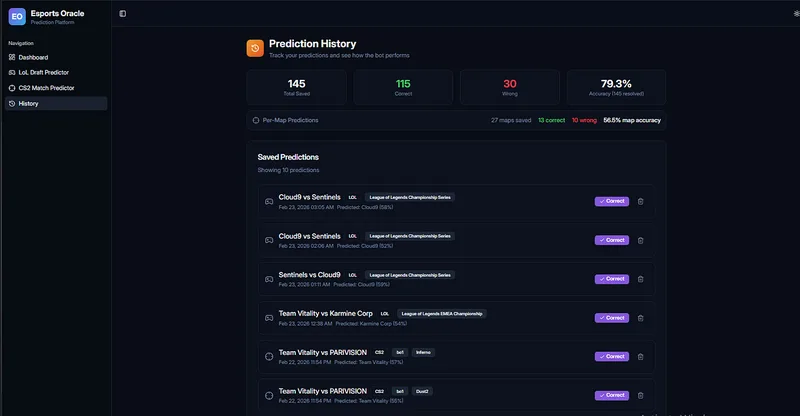Click gamepad icon on Sentinels vs Cloud9 row
This screenshot has width=800, height=416.
(269, 279)
